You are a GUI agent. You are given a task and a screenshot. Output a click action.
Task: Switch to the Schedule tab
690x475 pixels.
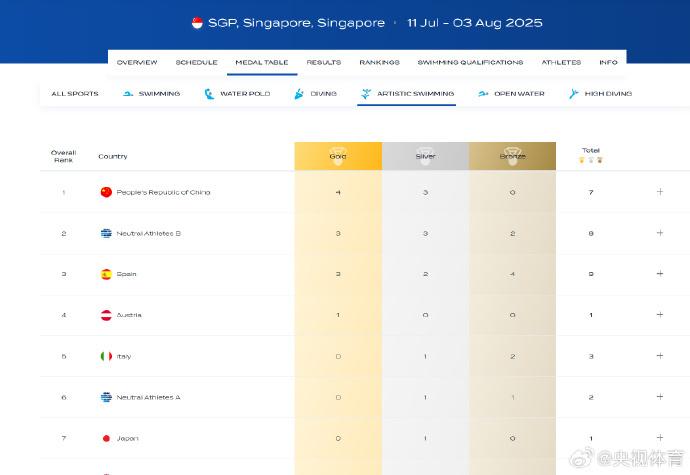point(196,62)
